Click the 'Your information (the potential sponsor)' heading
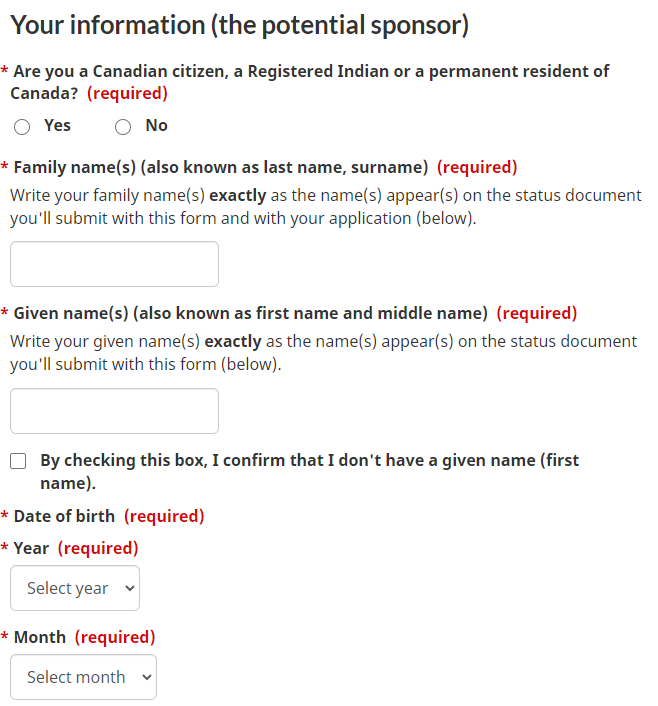This screenshot has height=706, width=658. [x=240, y=25]
